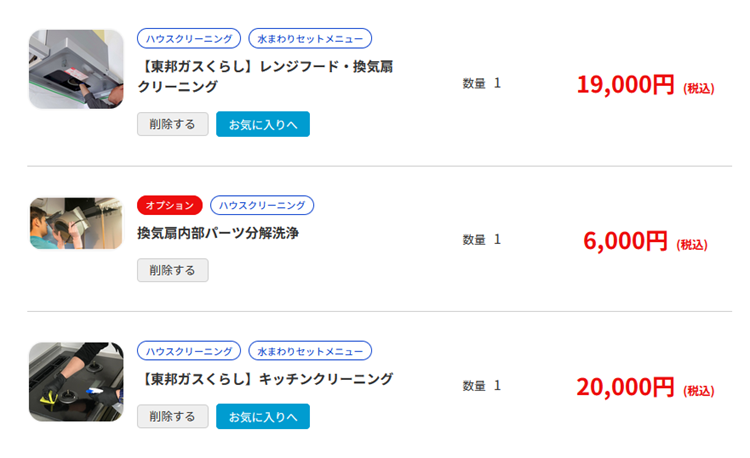750x458 pixels.
Task: Click the 6,000円 price text
Action: (625, 241)
